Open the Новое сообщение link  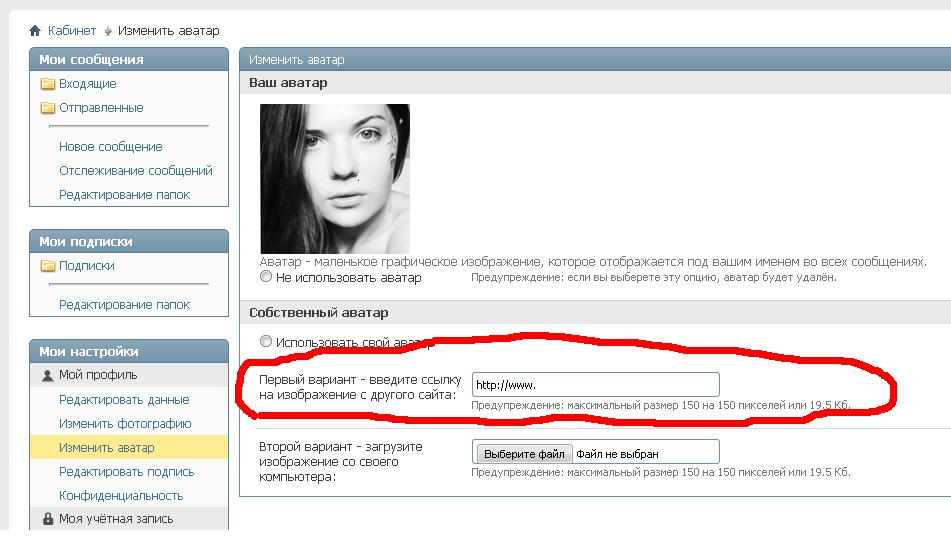tap(110, 147)
